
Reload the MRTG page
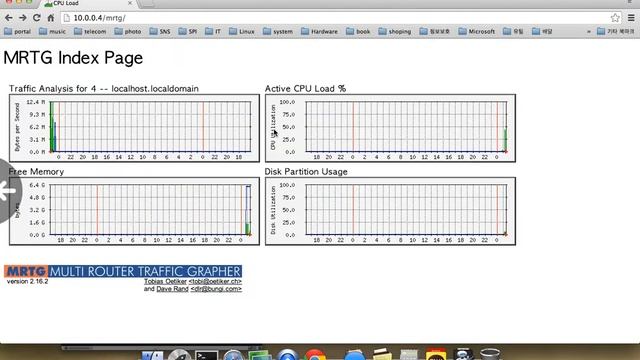[37, 18]
